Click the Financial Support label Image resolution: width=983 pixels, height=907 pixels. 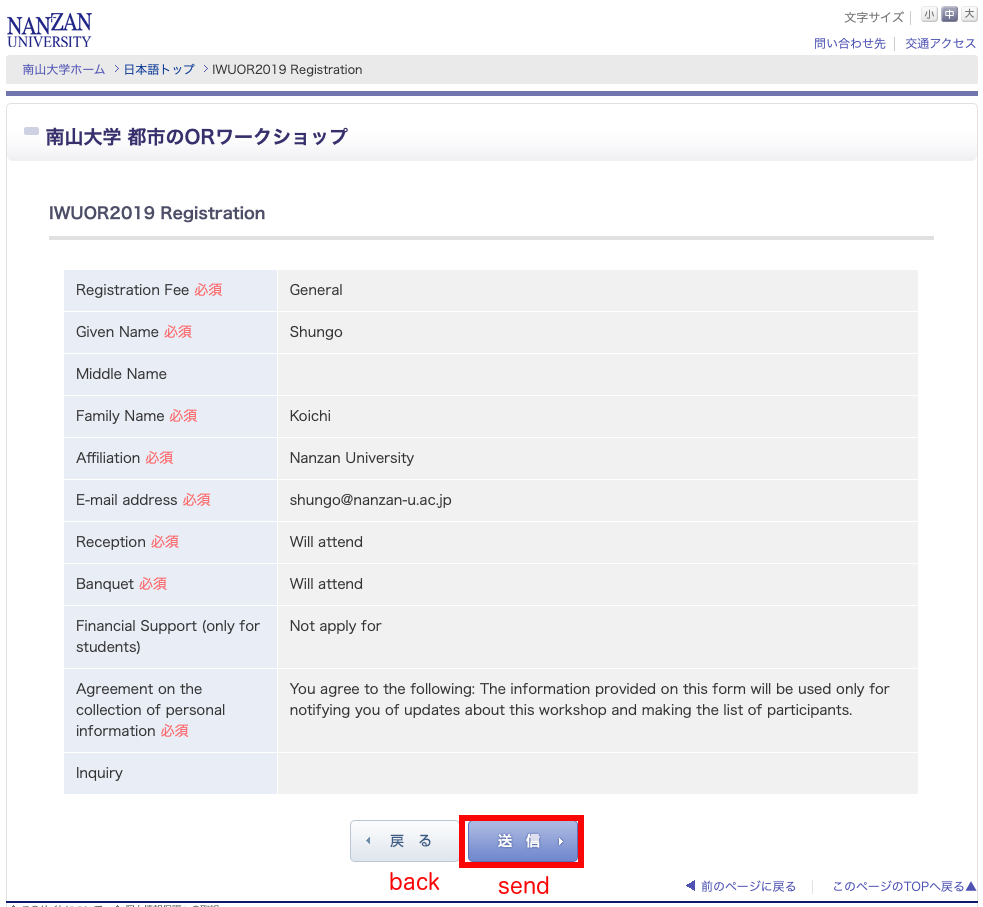pos(168,636)
